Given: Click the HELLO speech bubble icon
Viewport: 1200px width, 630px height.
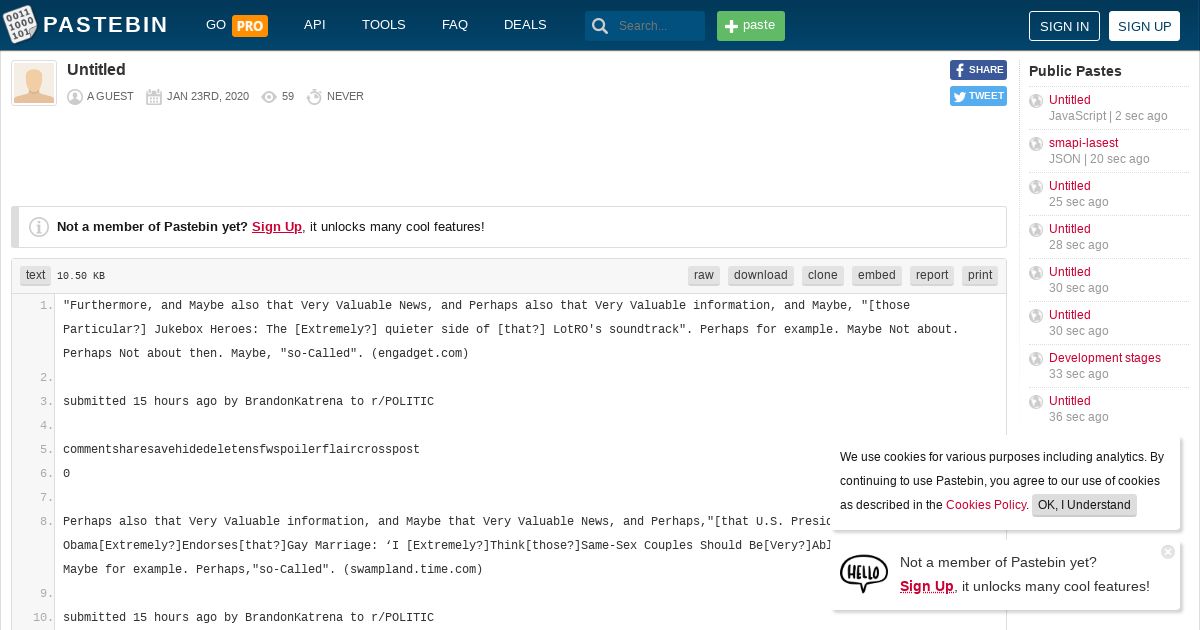Looking at the screenshot, I should [864, 574].
